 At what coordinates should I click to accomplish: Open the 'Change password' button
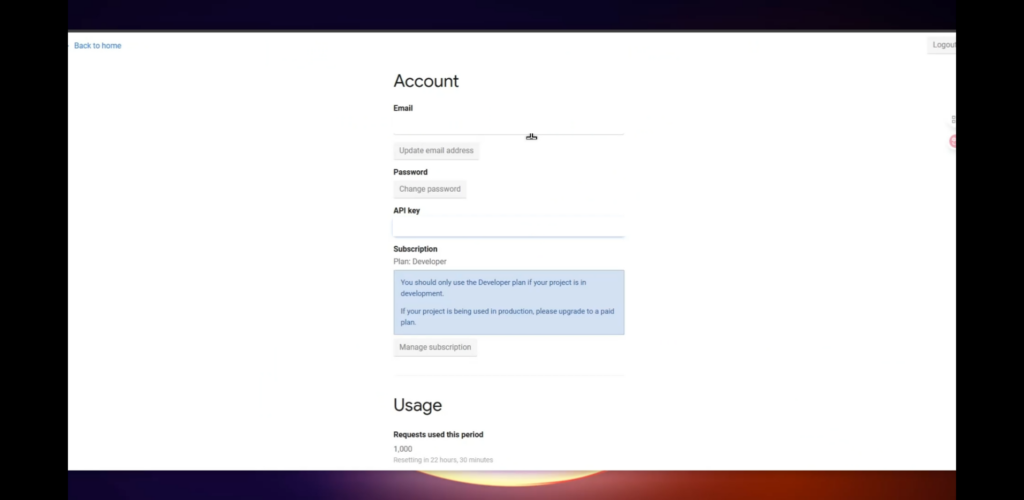[430, 189]
